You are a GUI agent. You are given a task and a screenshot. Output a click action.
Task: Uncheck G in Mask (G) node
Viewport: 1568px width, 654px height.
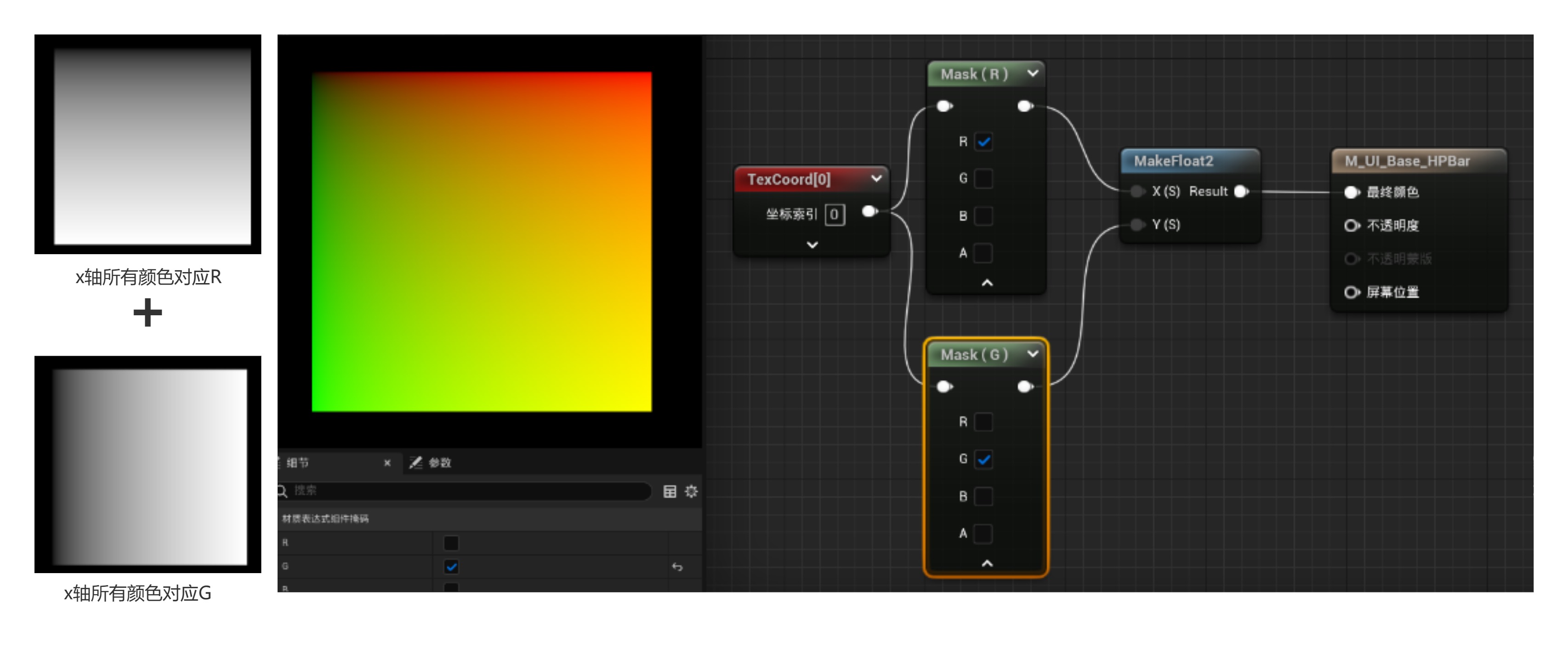[x=983, y=459]
